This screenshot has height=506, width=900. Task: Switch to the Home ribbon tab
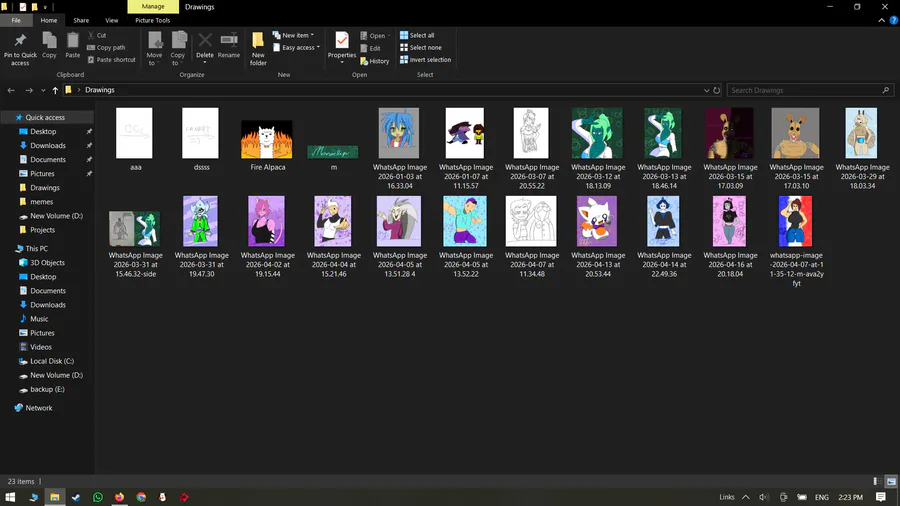(49, 20)
